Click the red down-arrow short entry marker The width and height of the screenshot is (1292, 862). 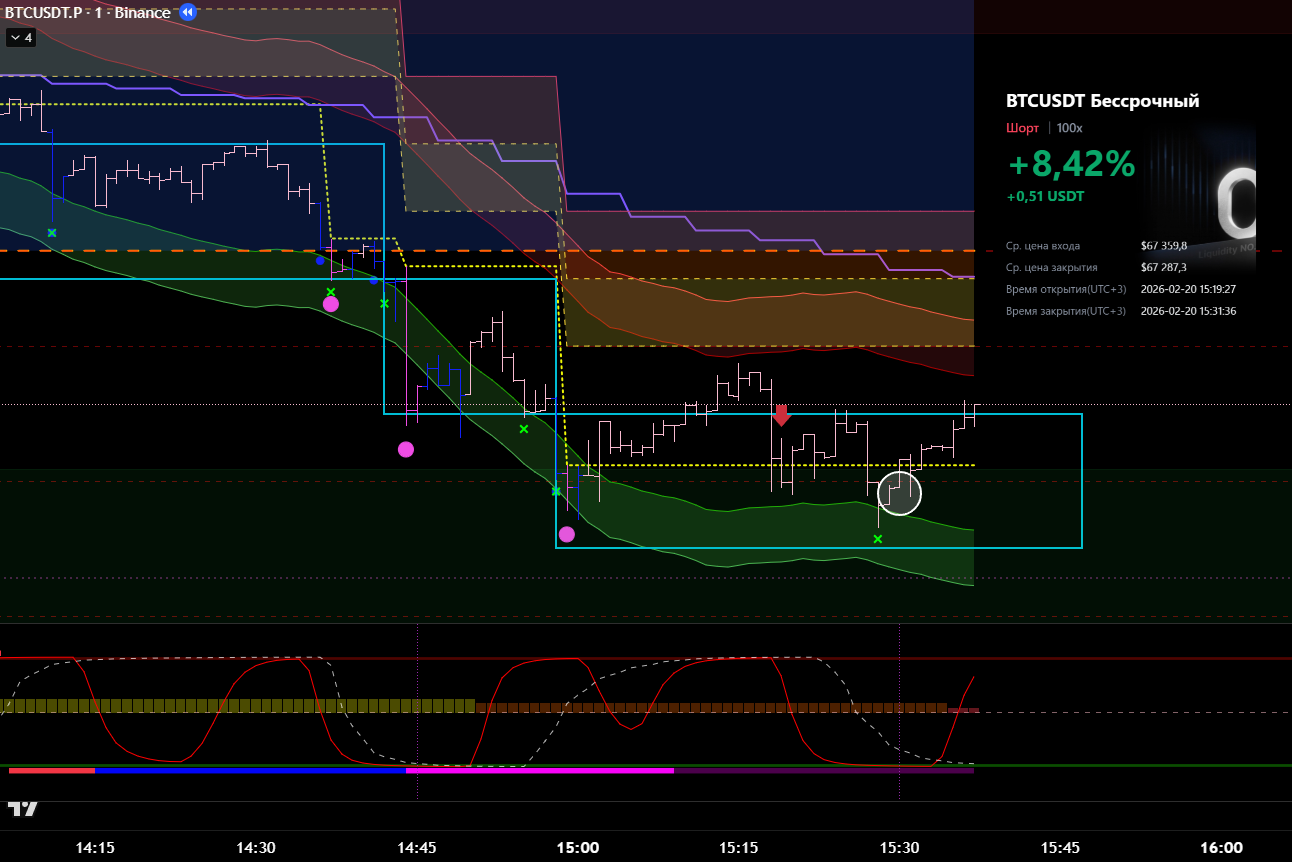(x=781, y=415)
